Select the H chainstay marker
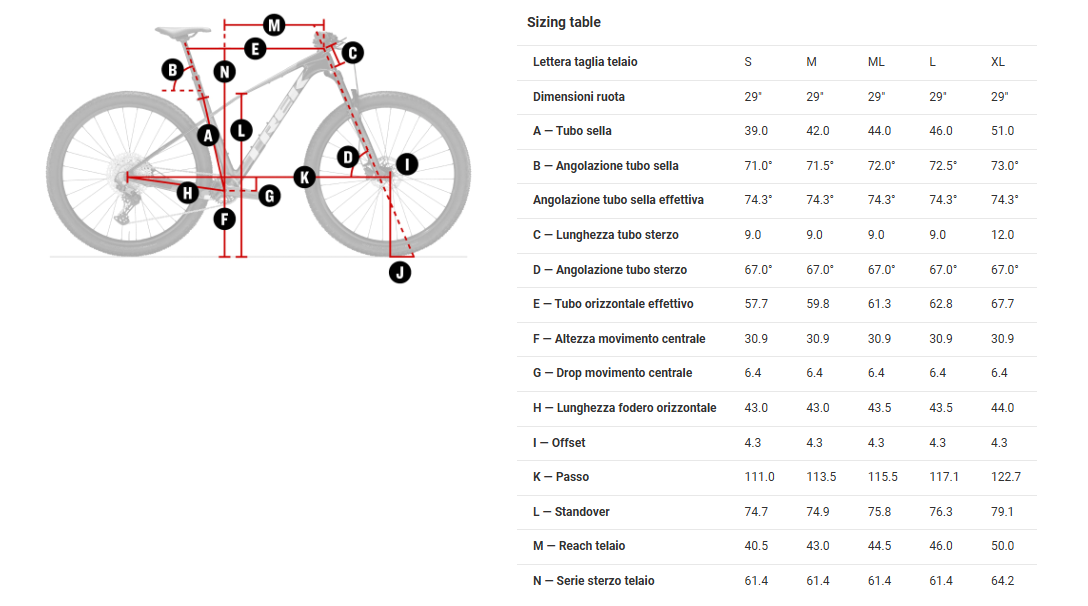Viewport: 1088px width, 606px height. (188, 192)
